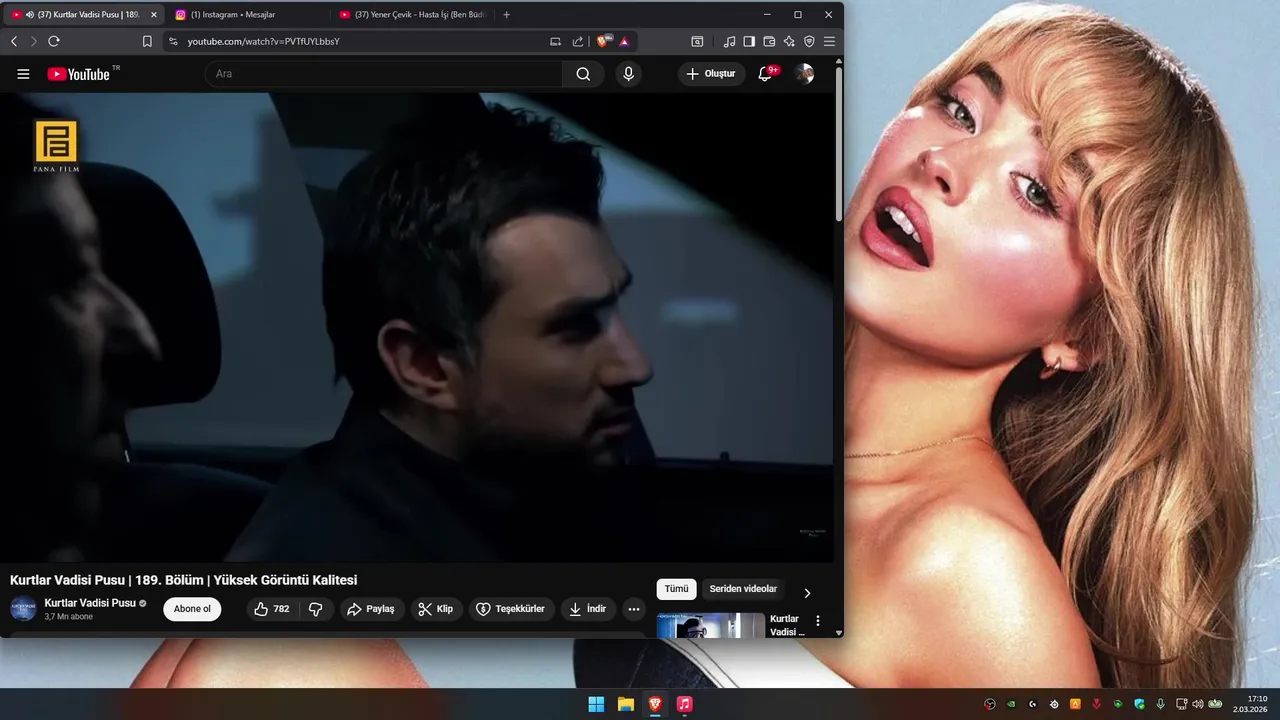The image size is (1280, 720).
Task: Start voice search with microphone icon
Action: pyautogui.click(x=628, y=74)
